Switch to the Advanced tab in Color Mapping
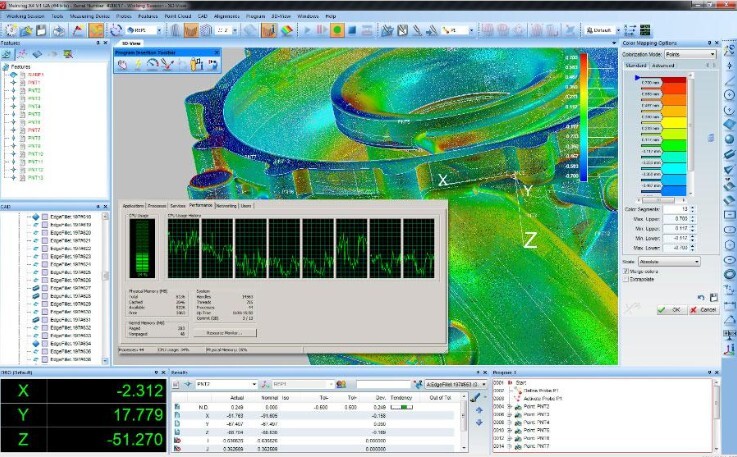 tap(663, 65)
